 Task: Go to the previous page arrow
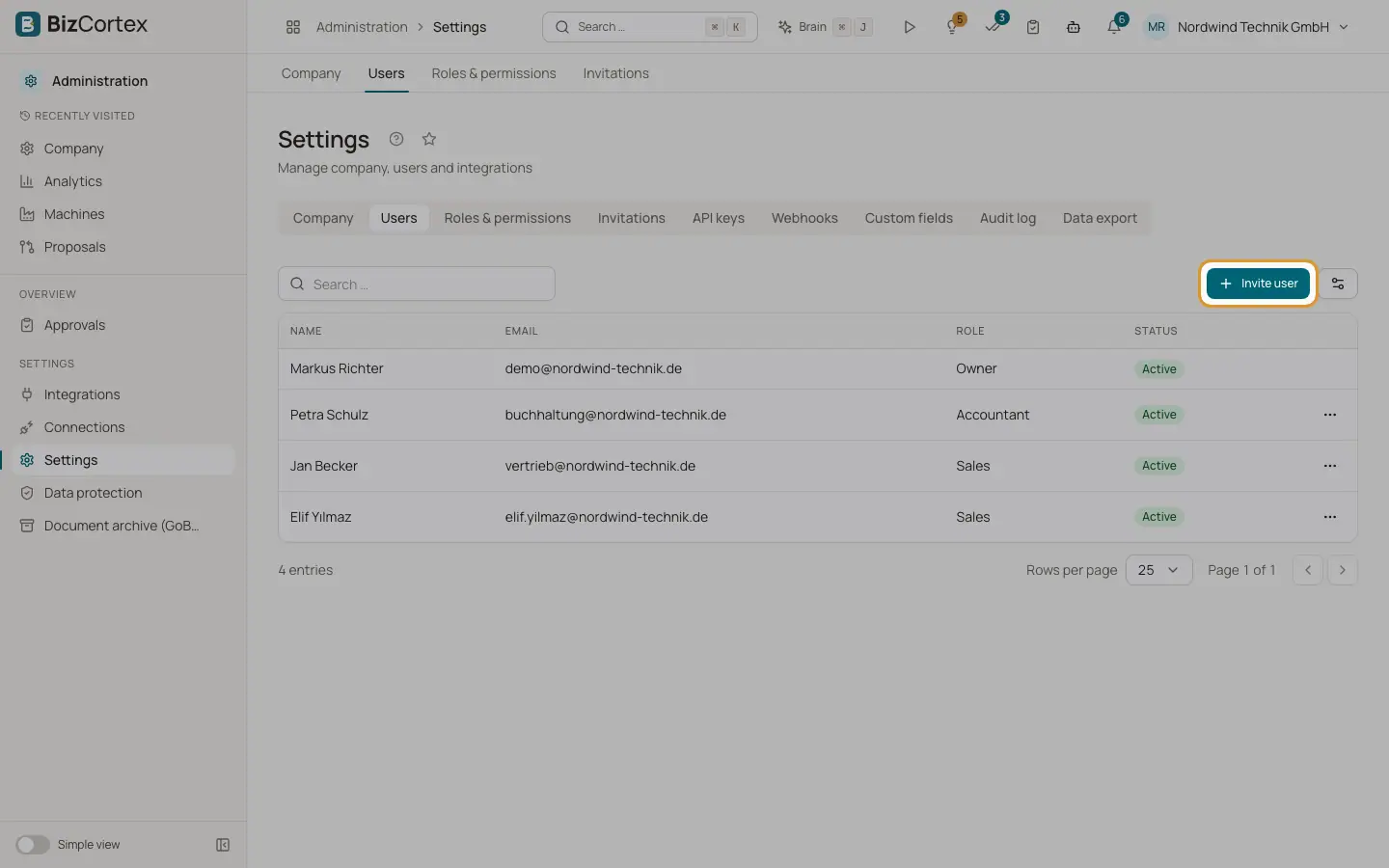pyautogui.click(x=1307, y=570)
